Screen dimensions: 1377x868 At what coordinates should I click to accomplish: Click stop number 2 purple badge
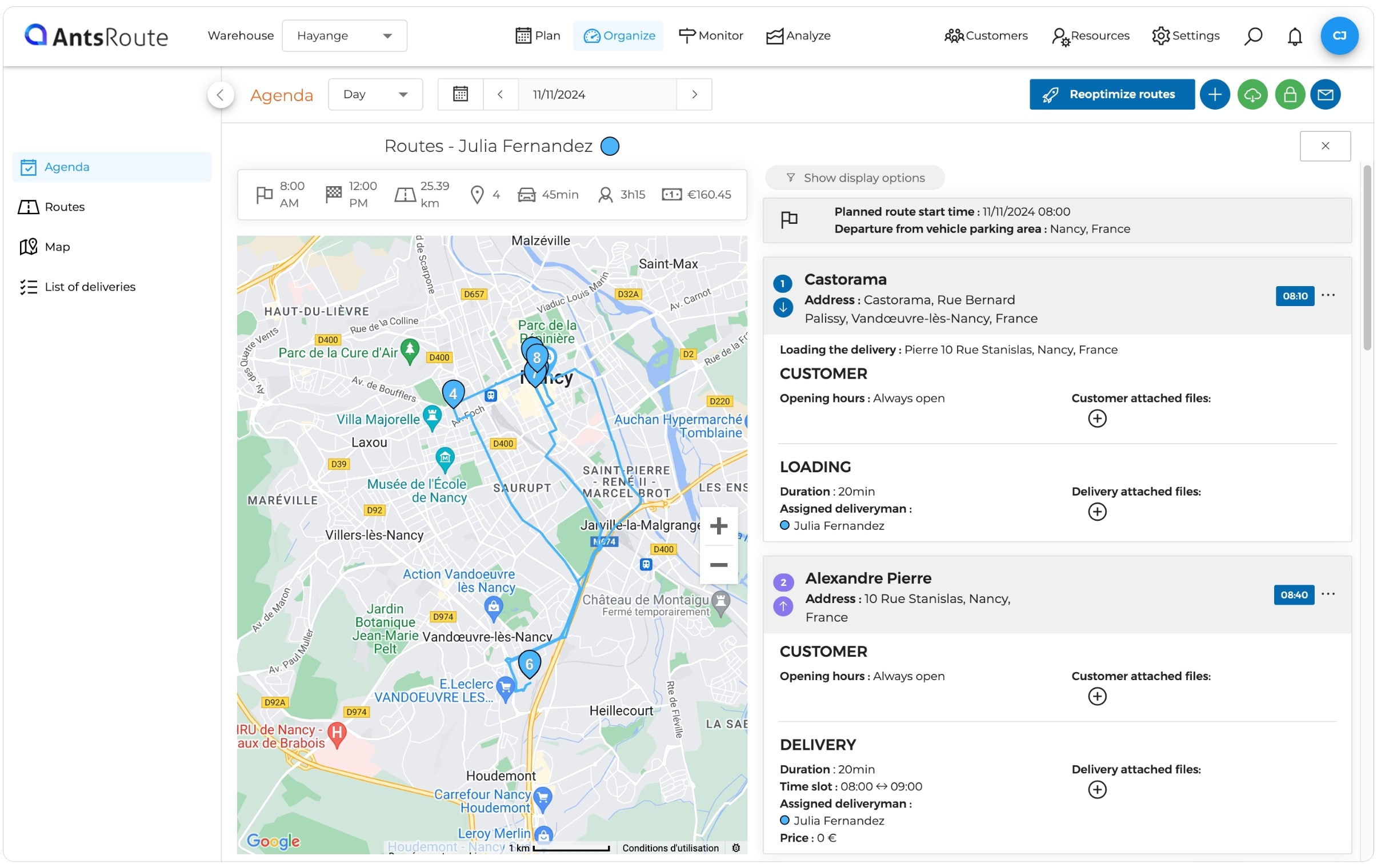pos(783,582)
